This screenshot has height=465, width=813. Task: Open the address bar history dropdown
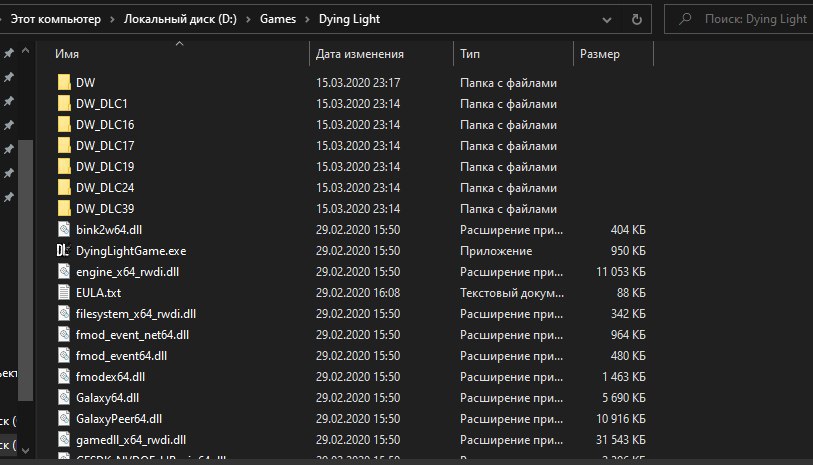tap(607, 20)
